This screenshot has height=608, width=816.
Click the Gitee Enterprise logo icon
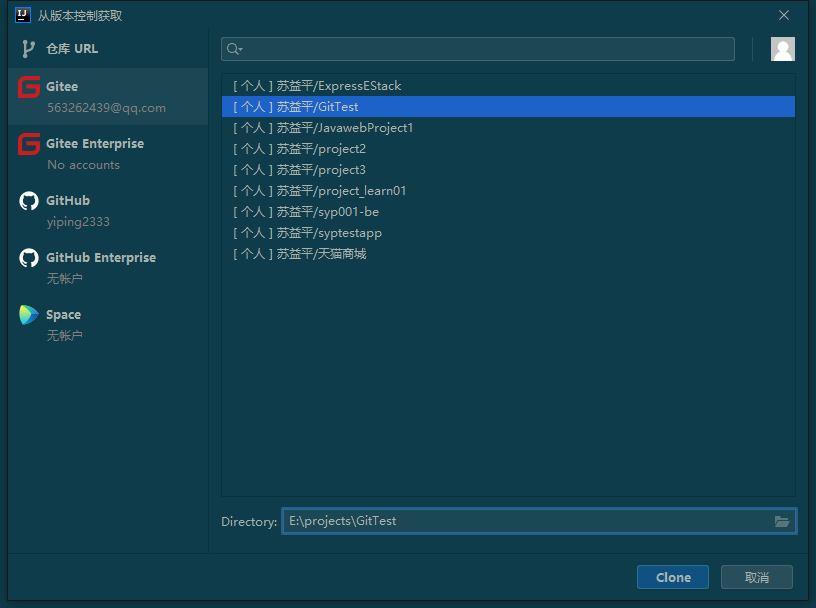[29, 144]
